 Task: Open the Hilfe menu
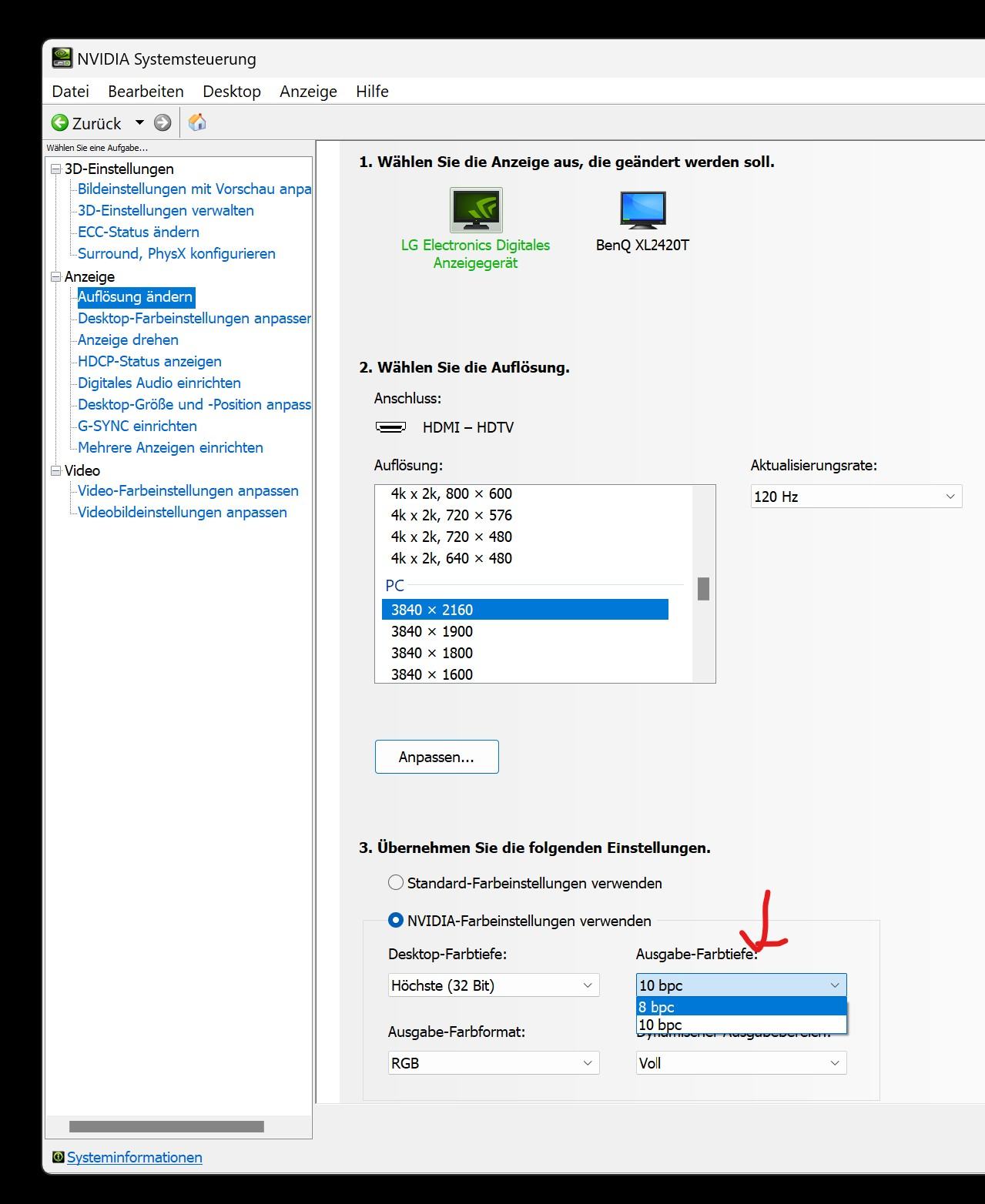pyautogui.click(x=372, y=91)
